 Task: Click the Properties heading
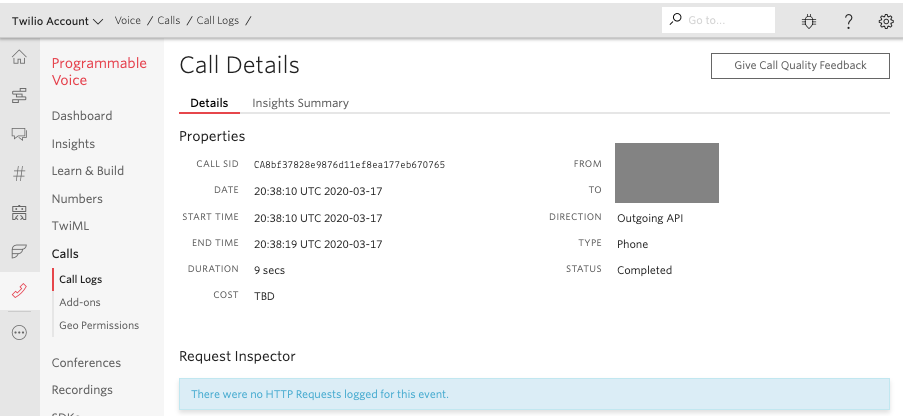pyautogui.click(x=212, y=137)
